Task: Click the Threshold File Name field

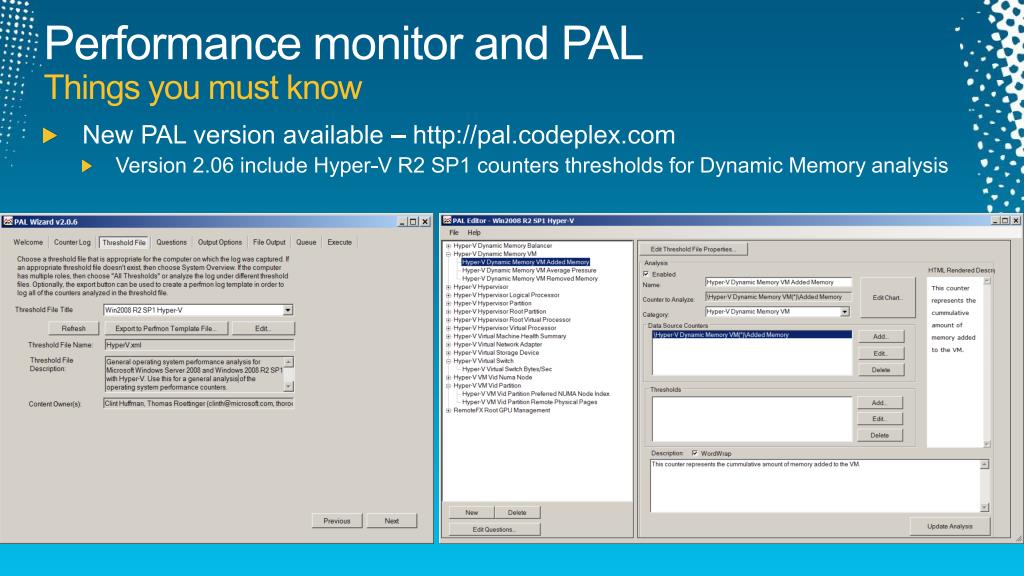Action: coord(198,345)
